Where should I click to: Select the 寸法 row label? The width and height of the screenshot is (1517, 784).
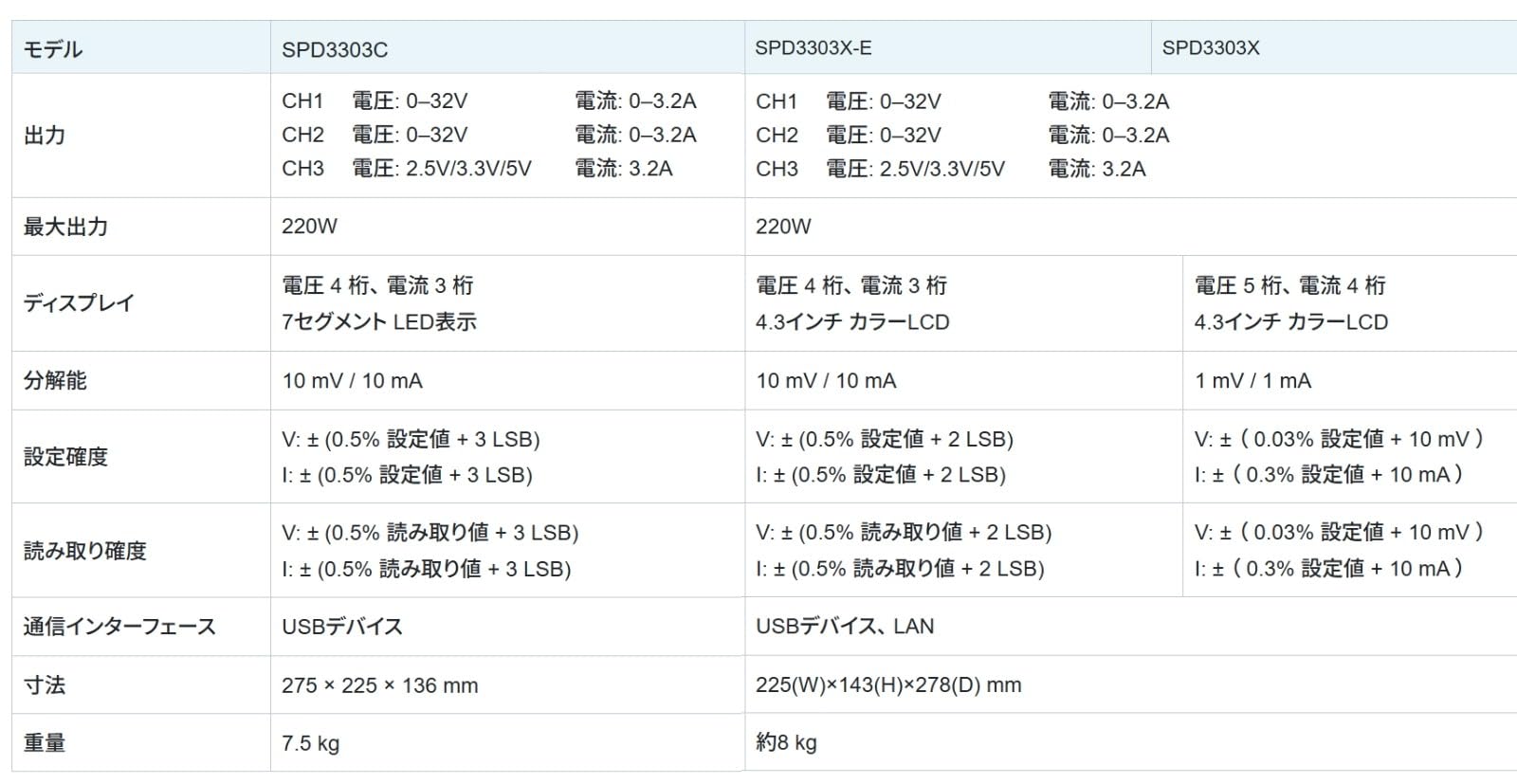pyautogui.click(x=45, y=684)
